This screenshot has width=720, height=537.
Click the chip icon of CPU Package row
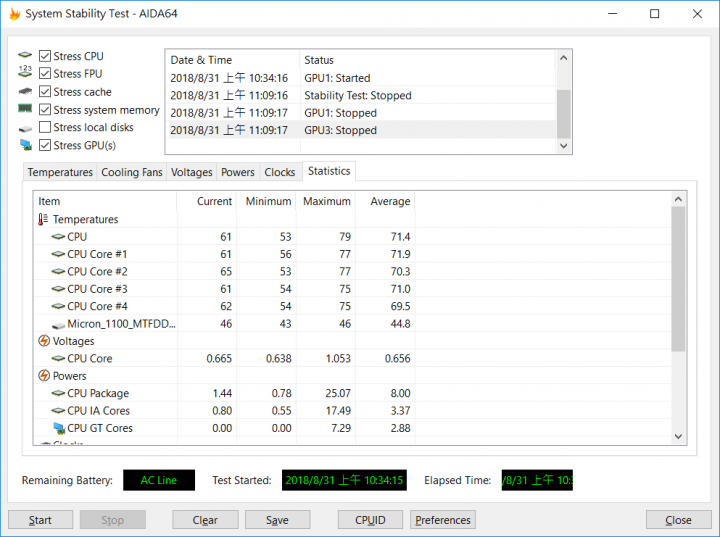click(58, 393)
